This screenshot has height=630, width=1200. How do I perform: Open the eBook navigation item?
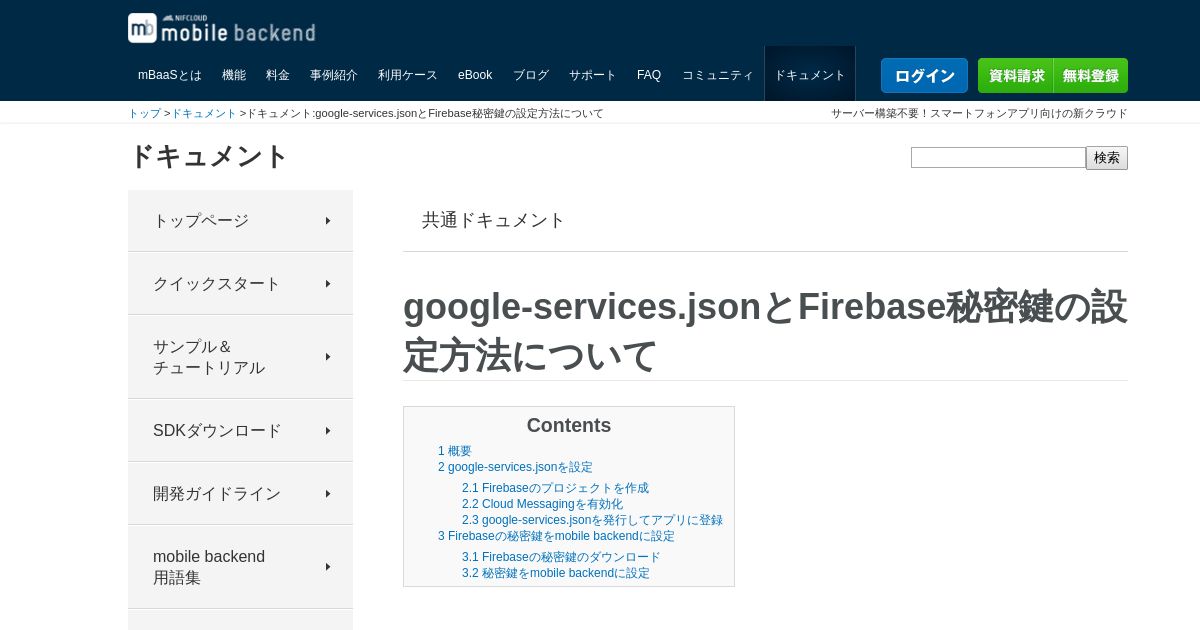475,75
